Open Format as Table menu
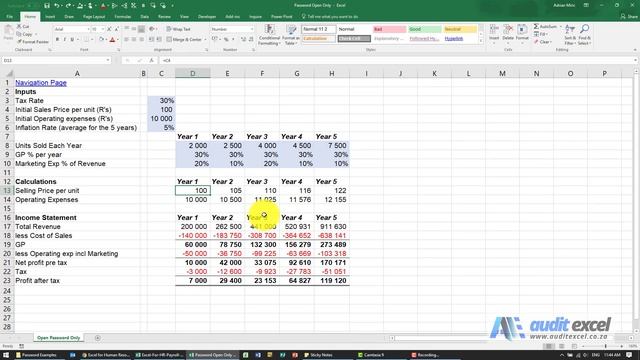 pos(291,35)
